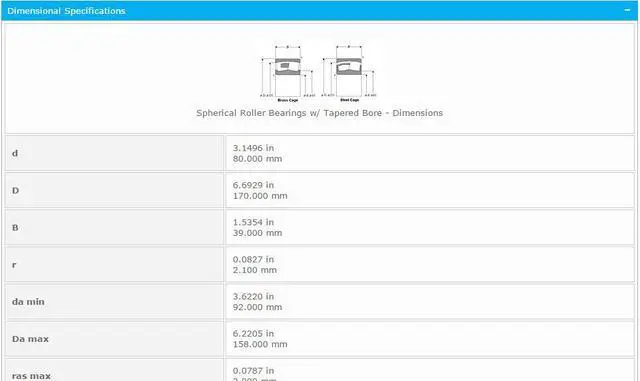Select the 'ras max' row label
The image size is (640, 381).
pos(31,376)
